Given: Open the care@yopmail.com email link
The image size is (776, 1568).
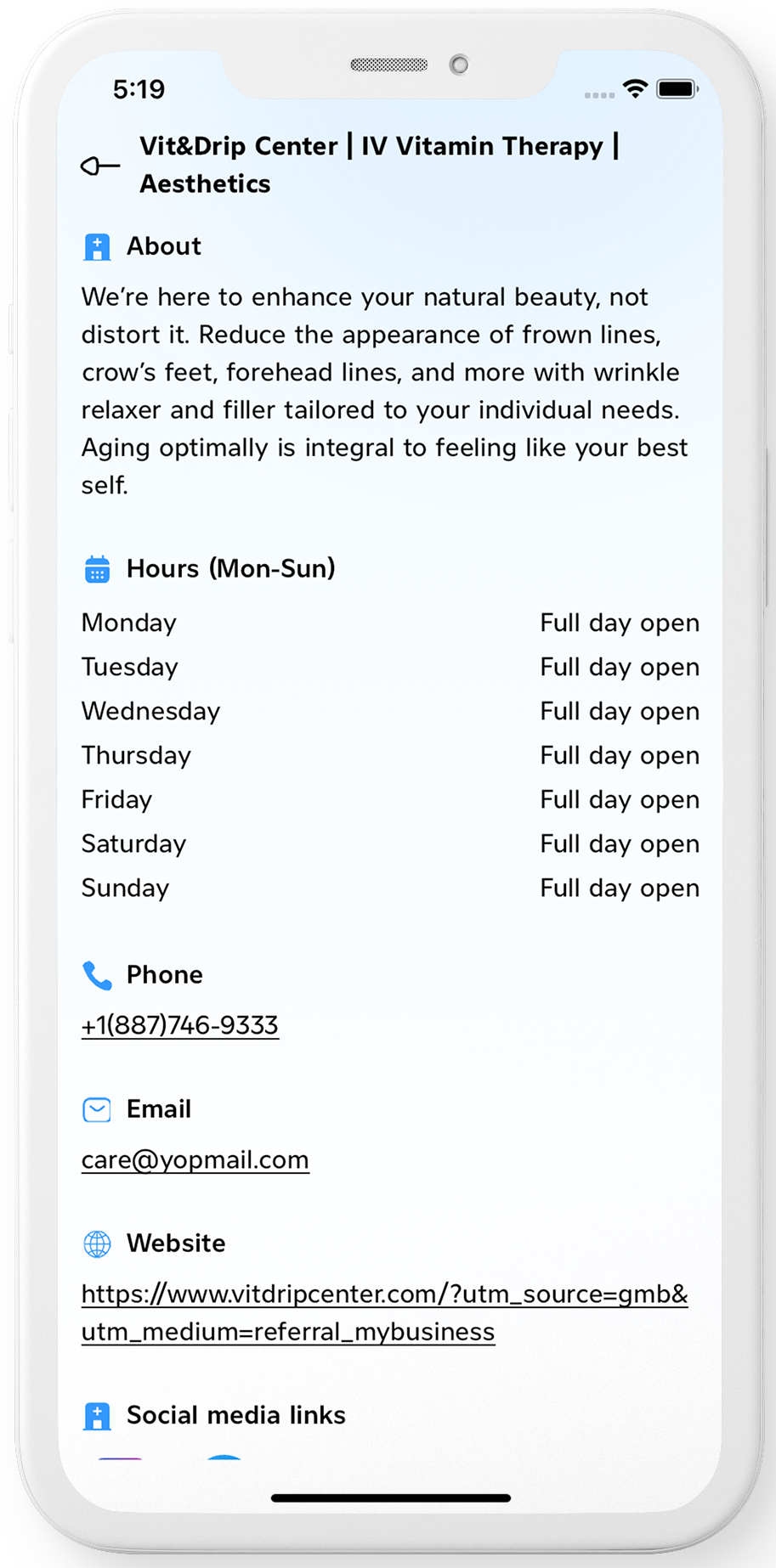Looking at the screenshot, I should click(x=195, y=1159).
